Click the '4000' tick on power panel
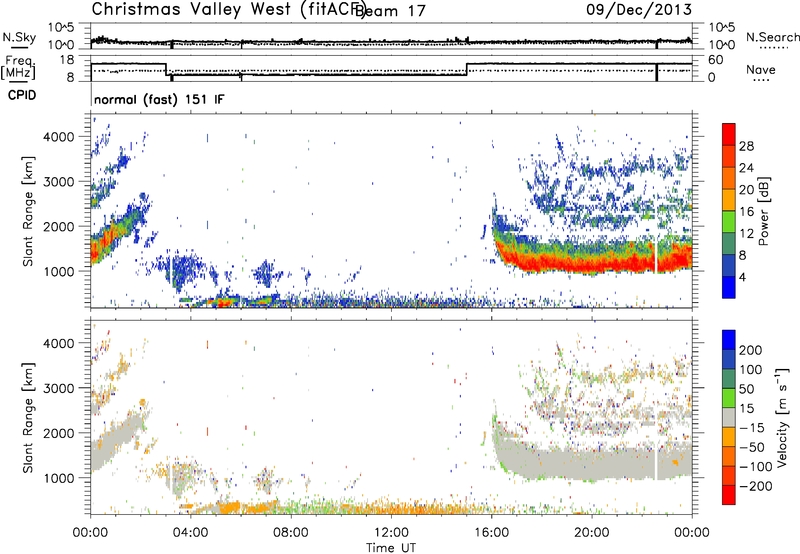 pyautogui.click(x=59, y=137)
